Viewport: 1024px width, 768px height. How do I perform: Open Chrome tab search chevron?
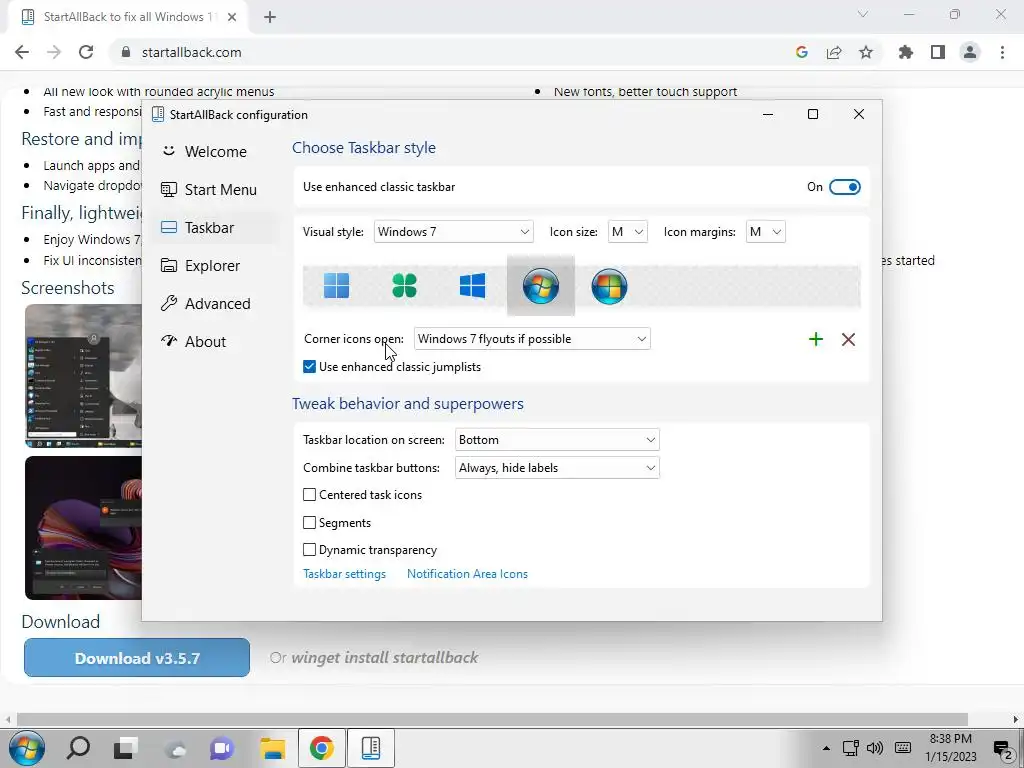863,14
